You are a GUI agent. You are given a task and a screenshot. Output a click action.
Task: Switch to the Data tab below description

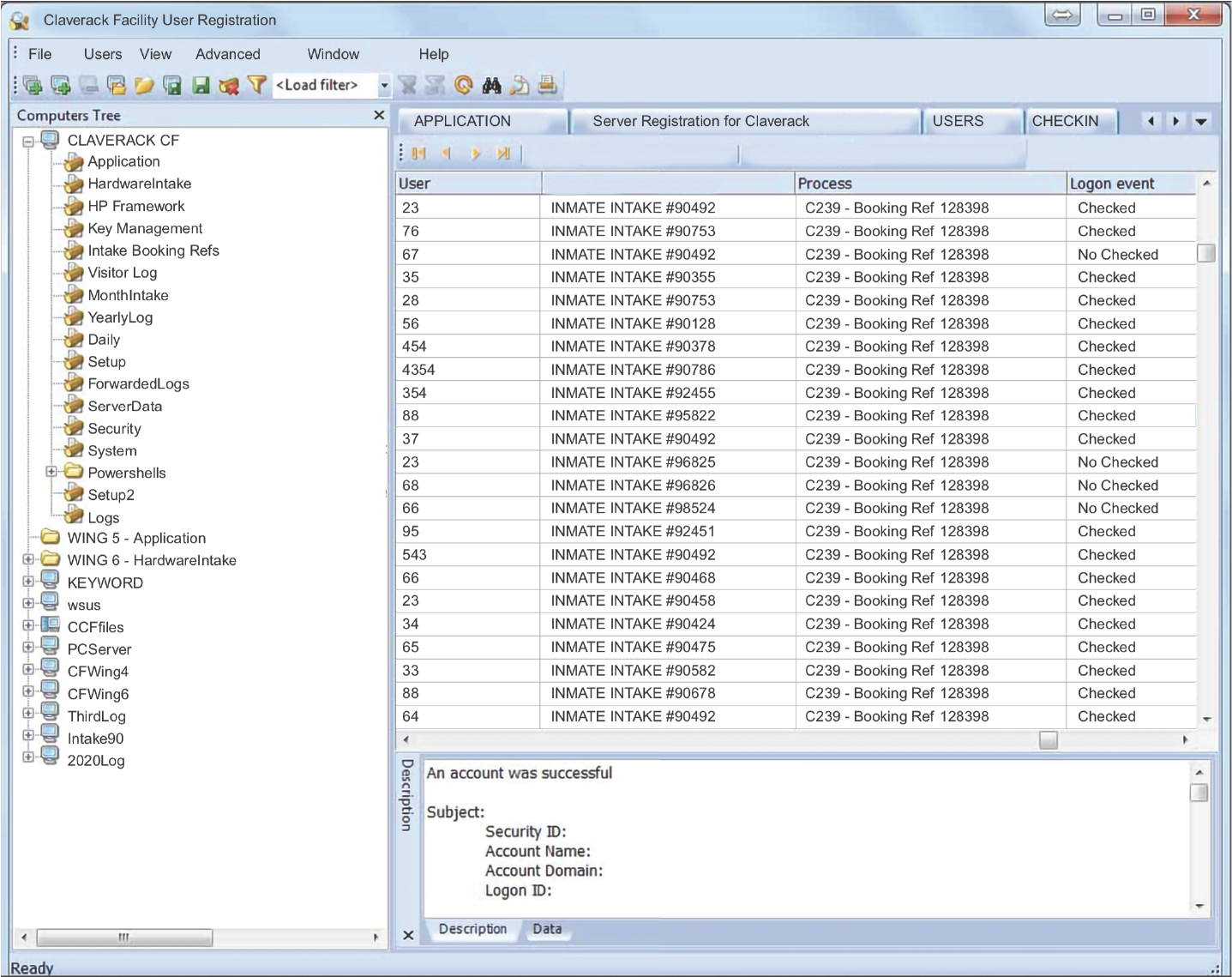547,929
